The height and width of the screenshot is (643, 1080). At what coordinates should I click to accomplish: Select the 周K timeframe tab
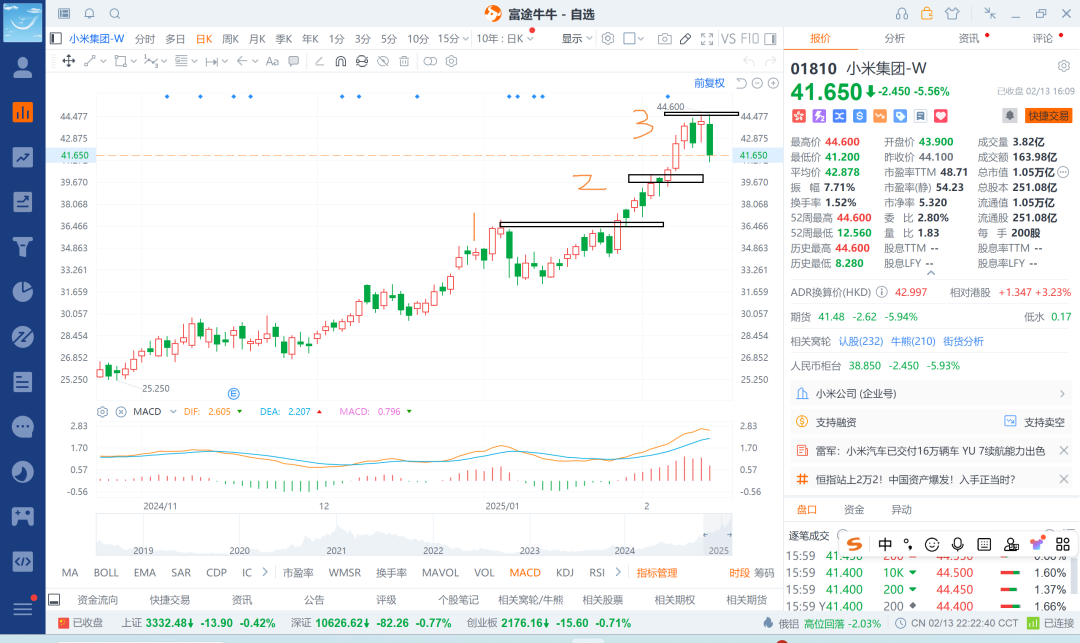(230, 39)
